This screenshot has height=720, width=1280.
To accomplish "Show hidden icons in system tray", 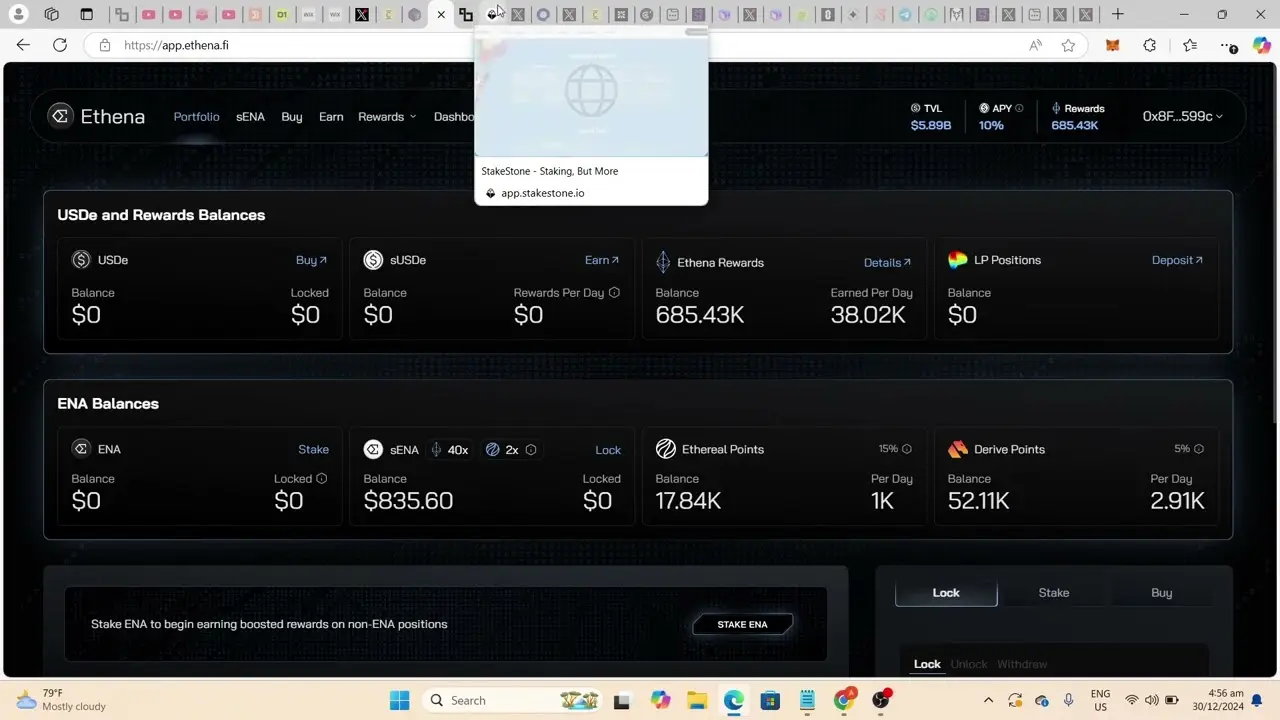I will point(988,700).
